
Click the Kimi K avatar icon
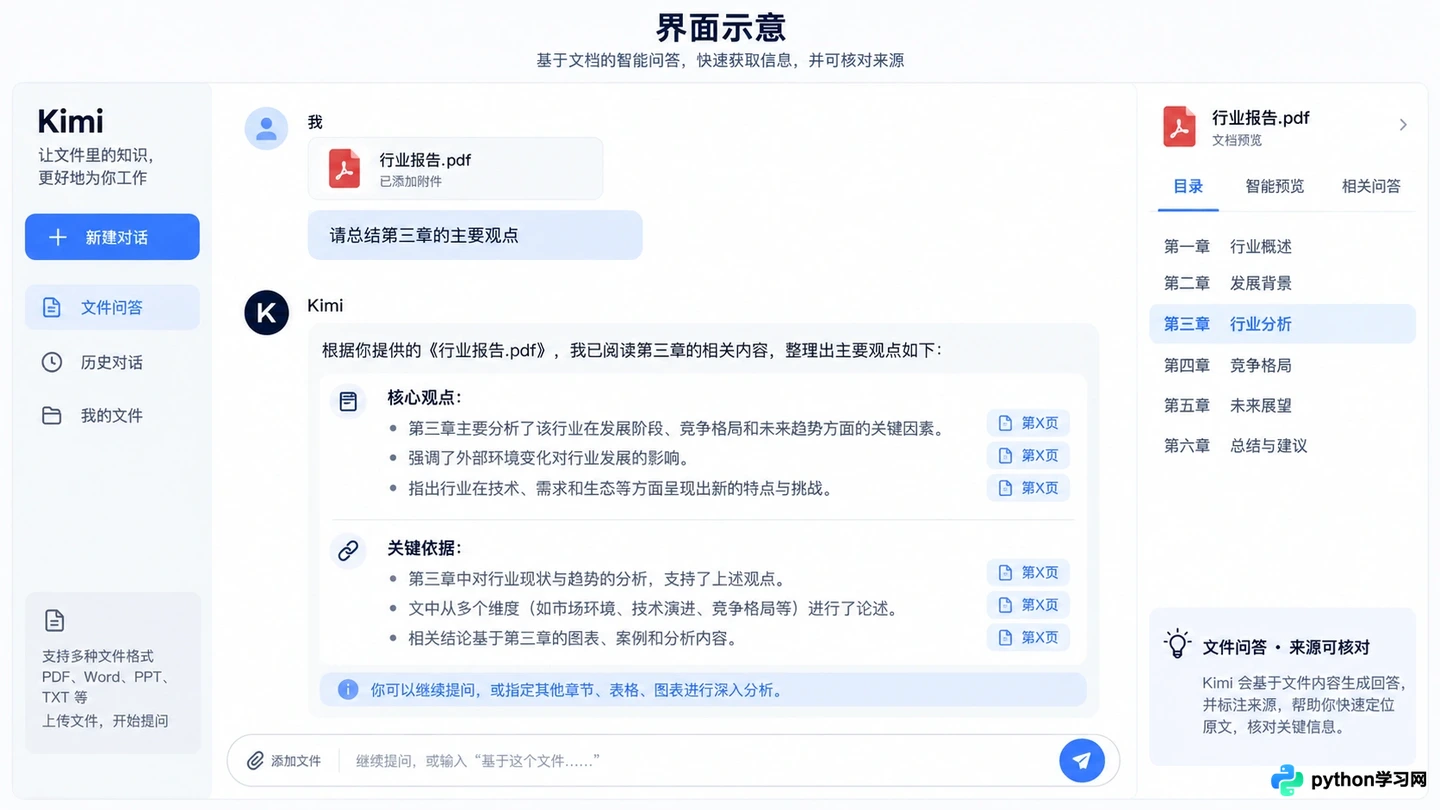pyautogui.click(x=267, y=312)
